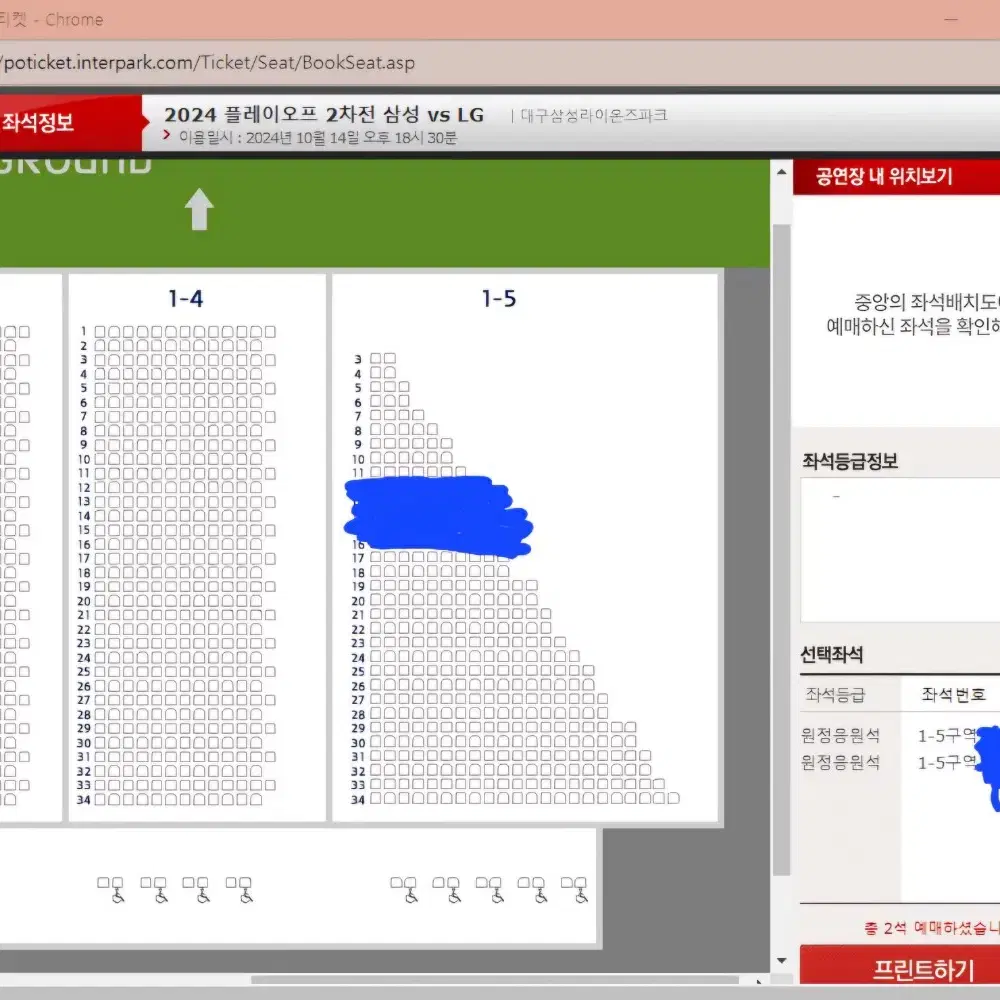
Task: Open the 공연장 내 위치보기 panel header
Action: 896,177
